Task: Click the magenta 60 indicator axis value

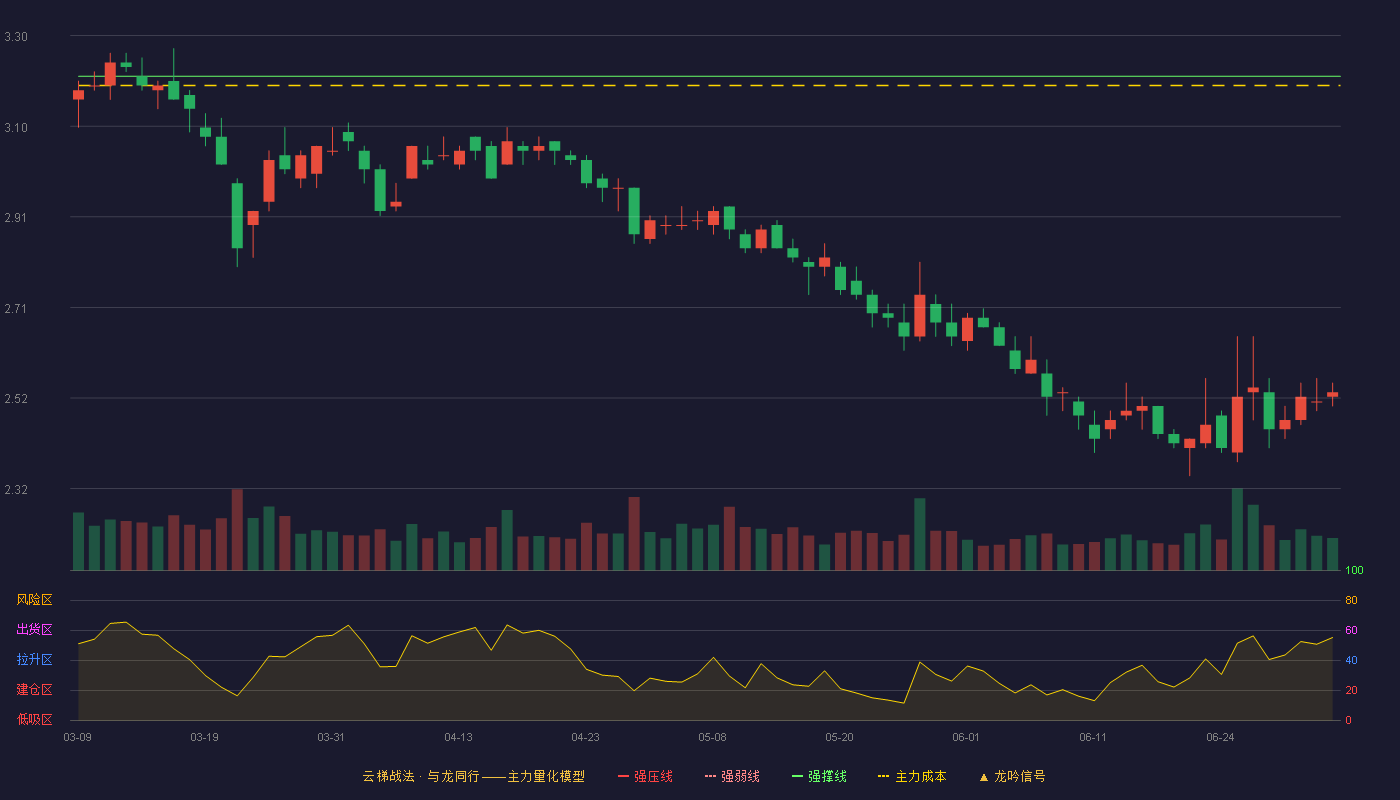Action: [x=1351, y=630]
